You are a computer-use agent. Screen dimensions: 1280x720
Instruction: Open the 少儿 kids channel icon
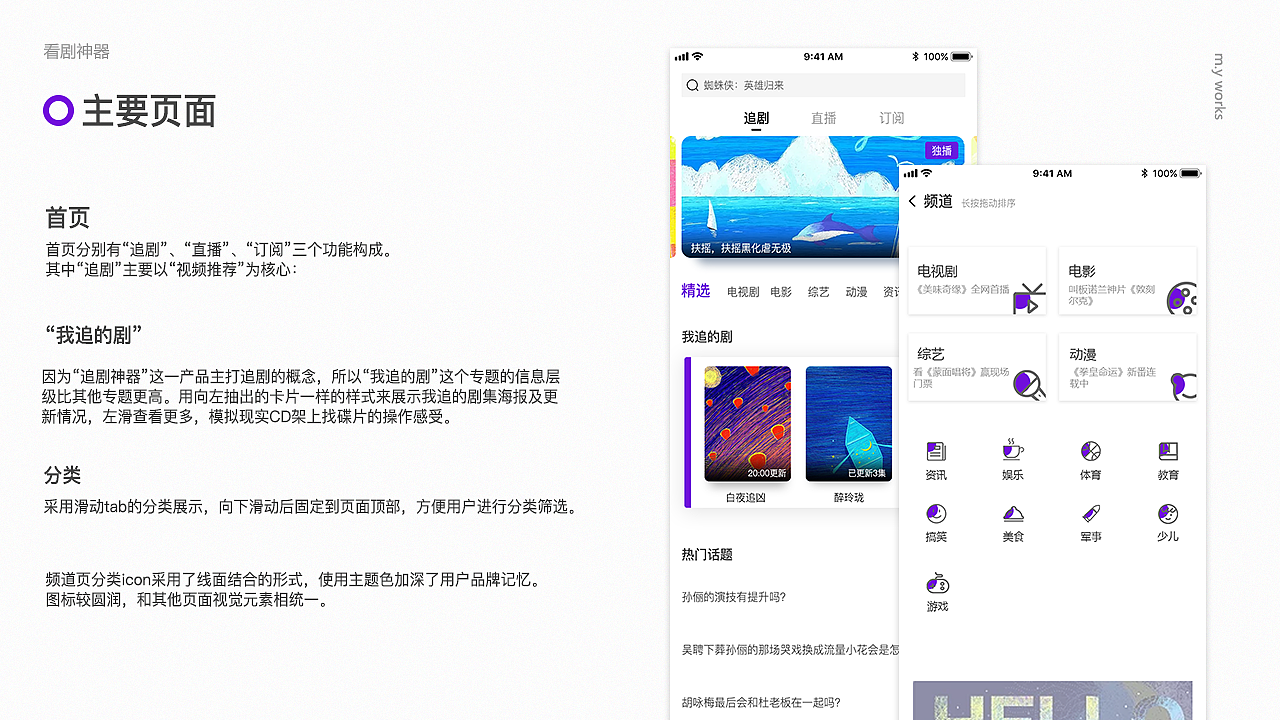[x=1168, y=514]
